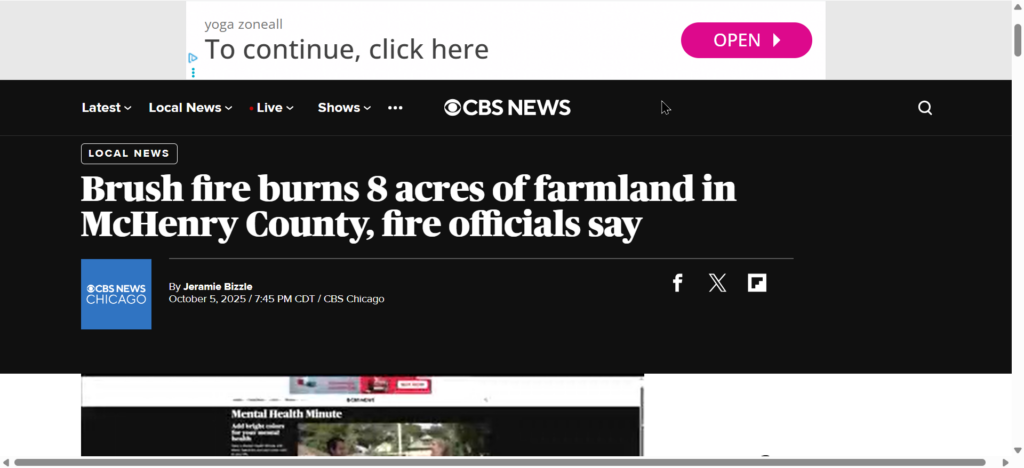Image resolution: width=1024 pixels, height=468 pixels.
Task: Click the CBS News logo
Action: pyautogui.click(x=507, y=108)
